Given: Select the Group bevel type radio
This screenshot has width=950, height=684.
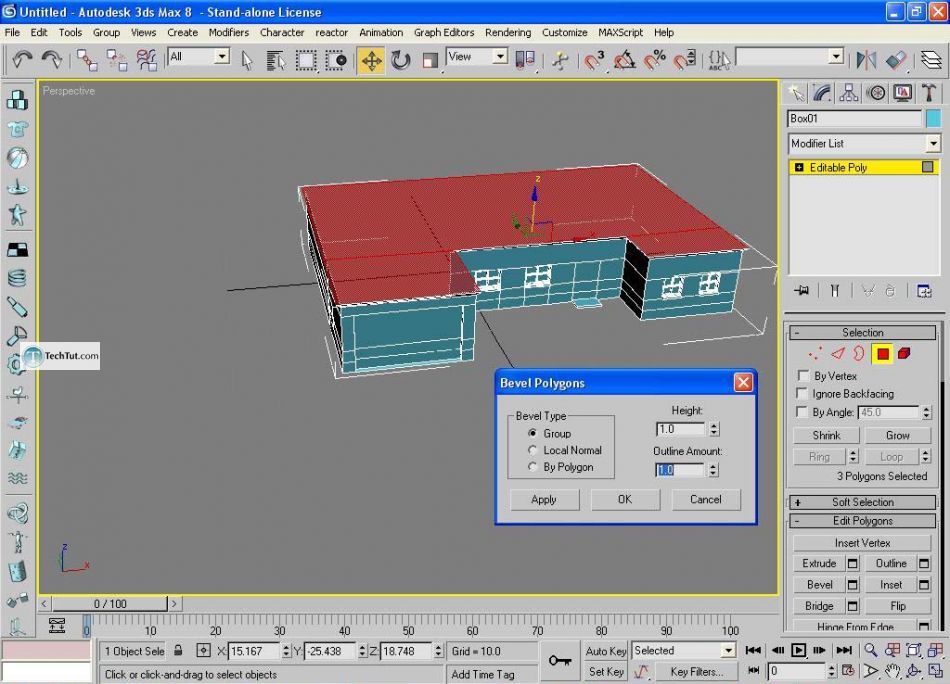Looking at the screenshot, I should click(532, 434).
